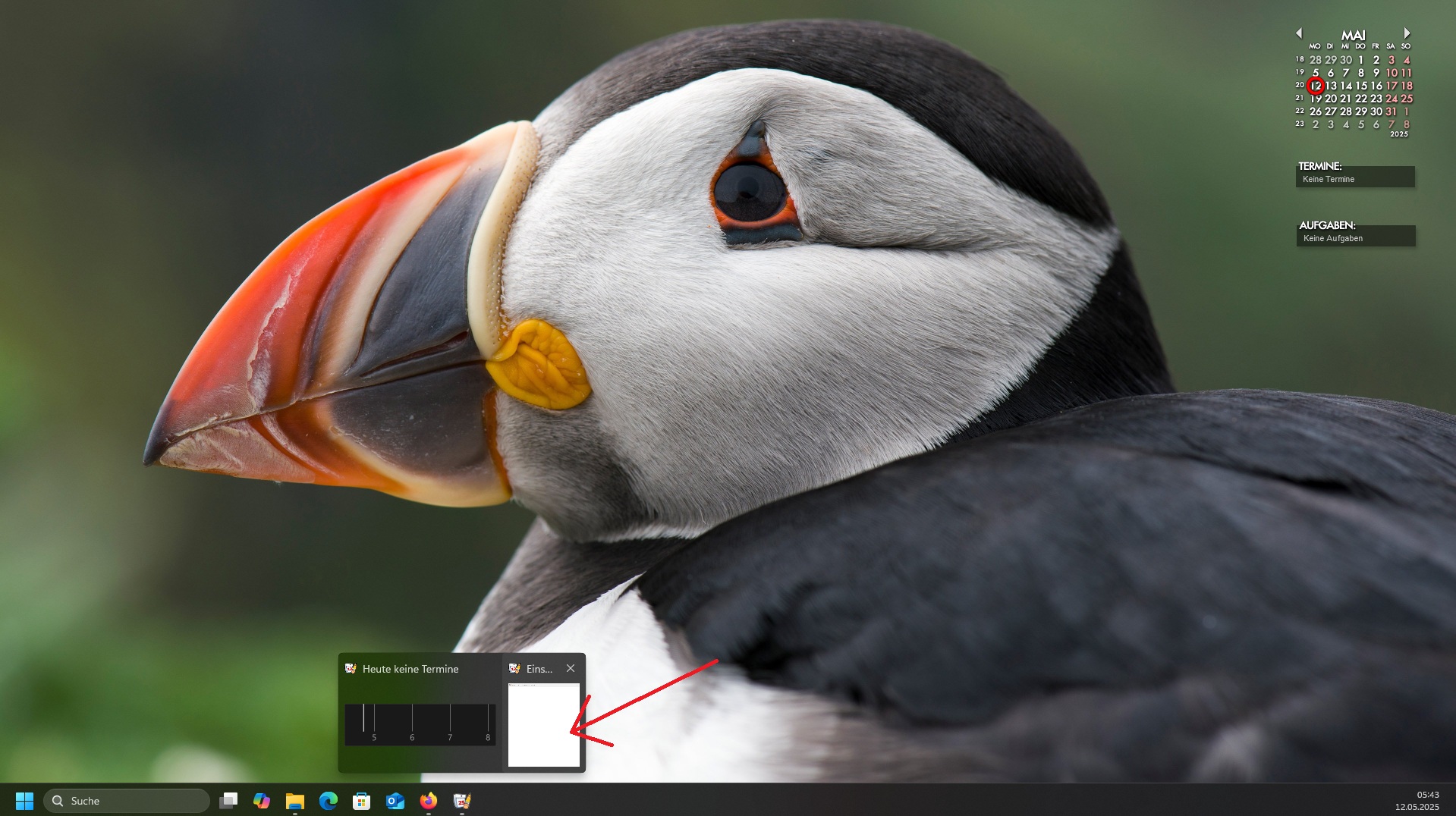Launch Copilot from the taskbar
The image size is (1456, 816).
click(262, 801)
